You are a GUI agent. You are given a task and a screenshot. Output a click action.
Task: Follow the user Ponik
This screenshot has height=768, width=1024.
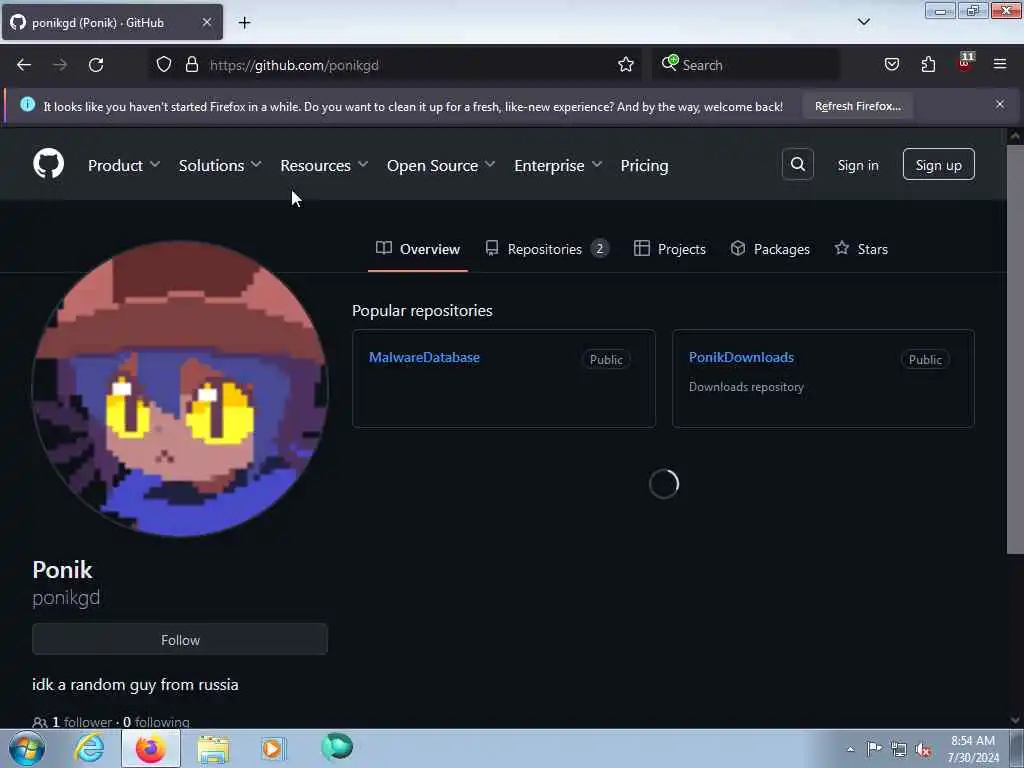pos(180,639)
